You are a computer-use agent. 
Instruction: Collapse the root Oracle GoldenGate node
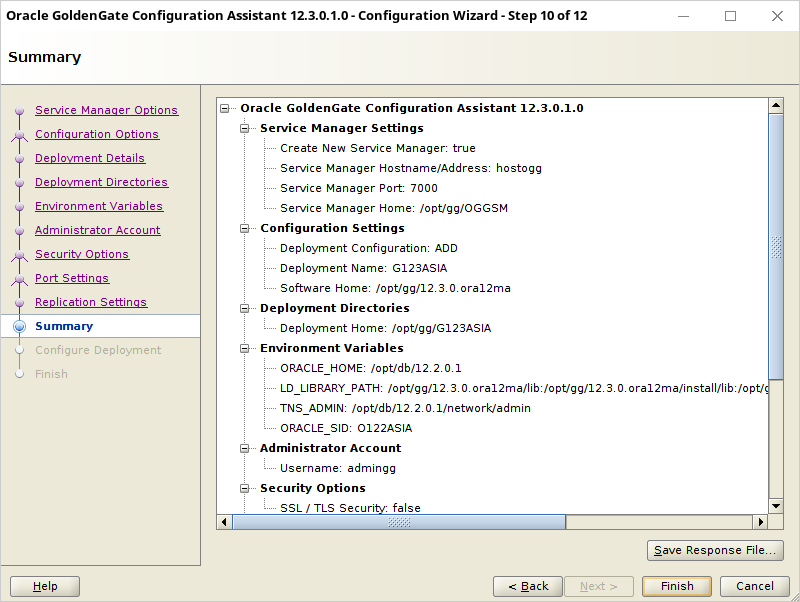point(224,108)
